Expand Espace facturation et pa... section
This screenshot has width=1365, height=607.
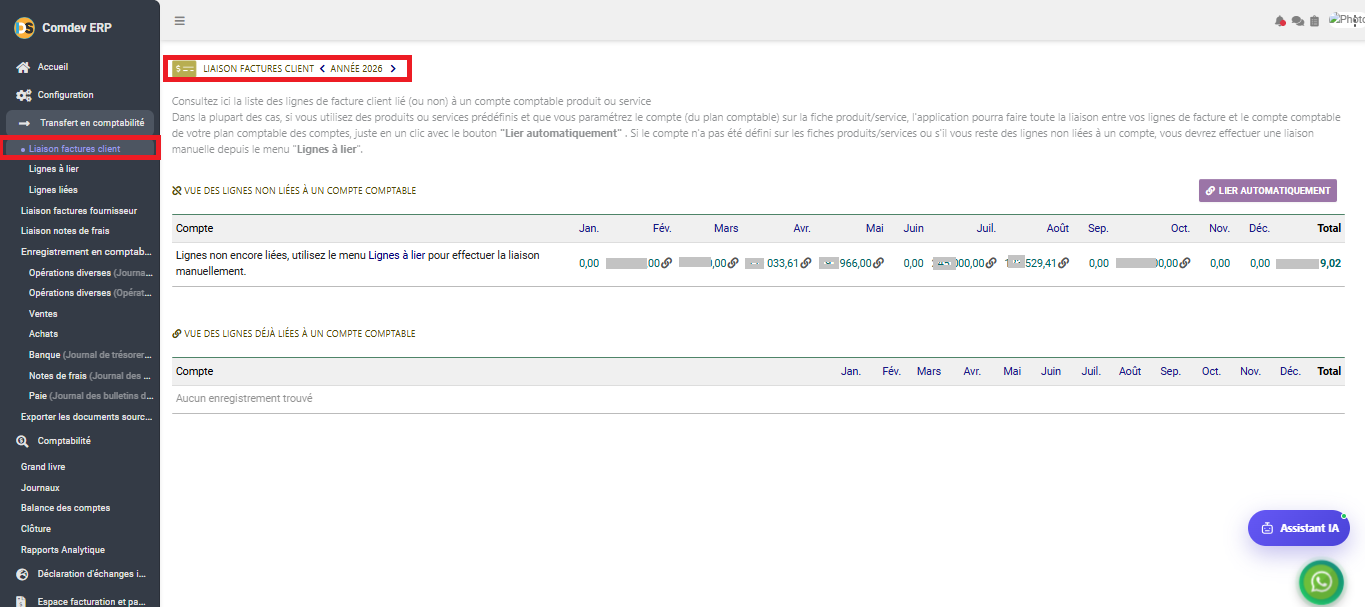[92, 602]
